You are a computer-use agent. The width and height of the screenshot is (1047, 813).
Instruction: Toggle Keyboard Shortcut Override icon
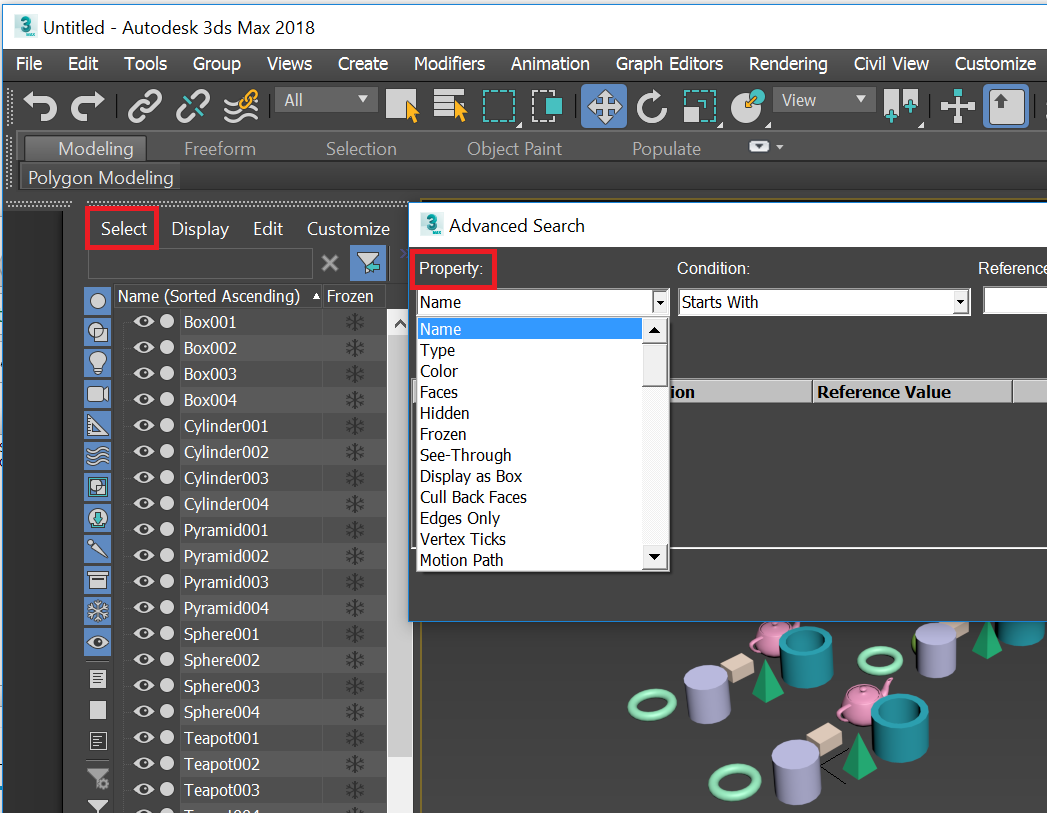pos(1006,106)
